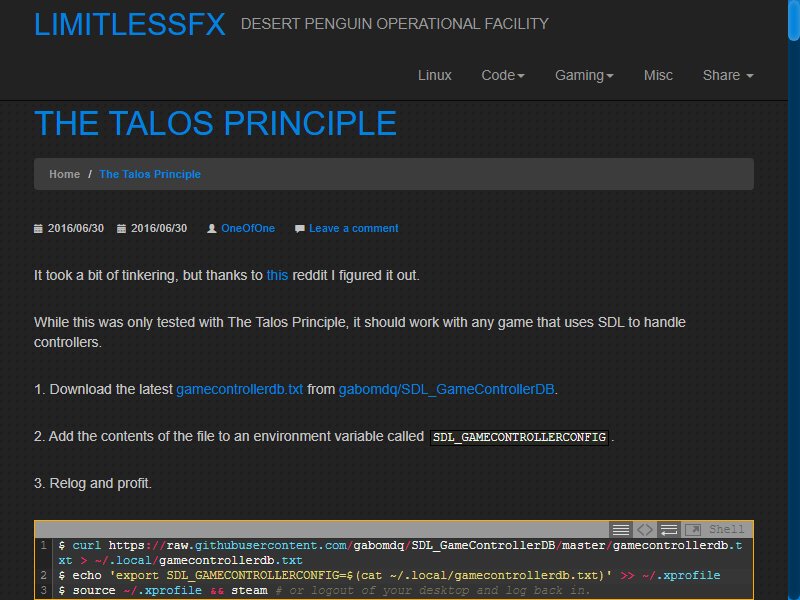Click '3. Relog and profit.' text
Viewport: 800px width, 600px height.
[93, 483]
